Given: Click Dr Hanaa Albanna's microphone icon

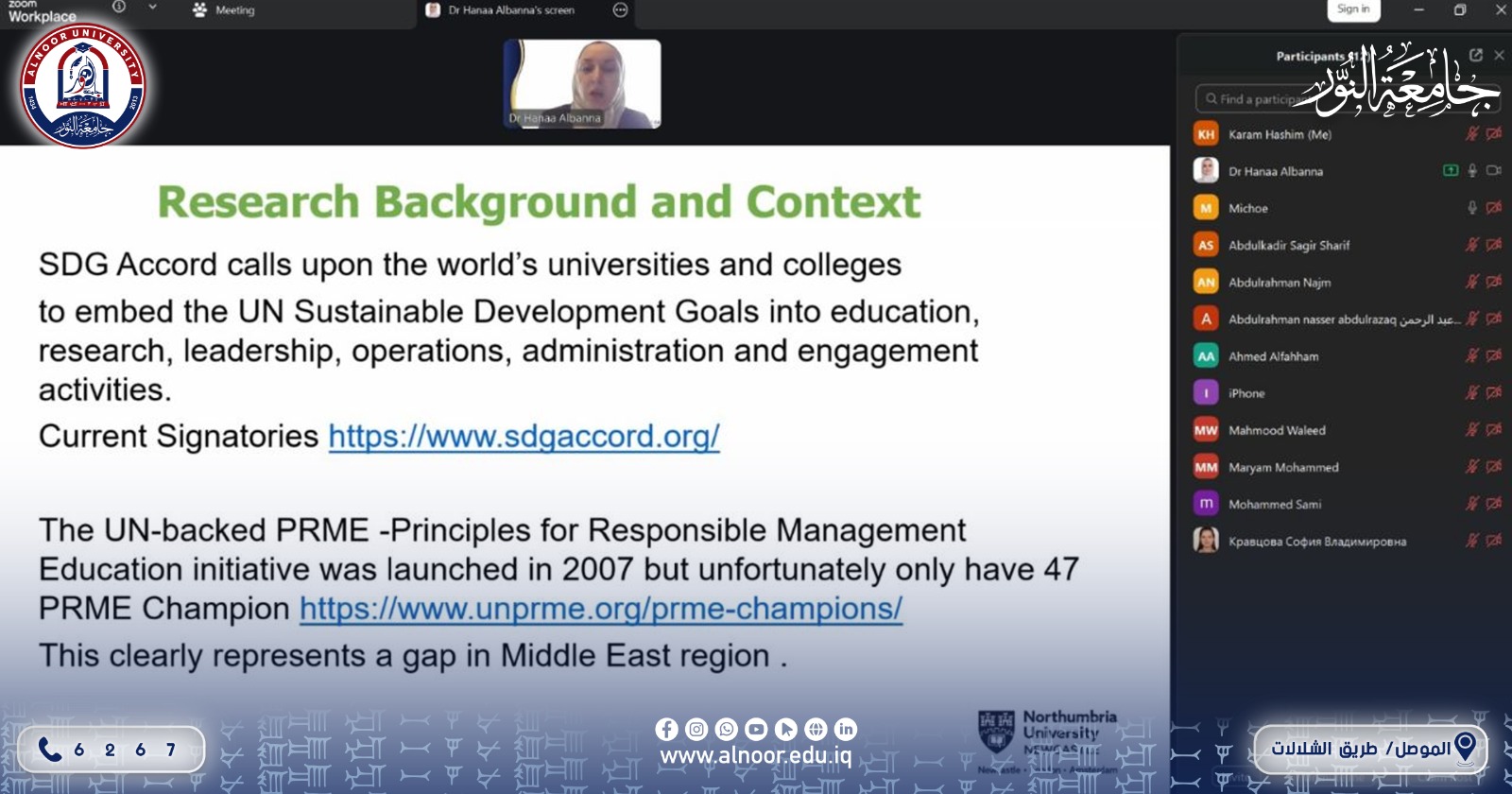Looking at the screenshot, I should click(x=1472, y=171).
